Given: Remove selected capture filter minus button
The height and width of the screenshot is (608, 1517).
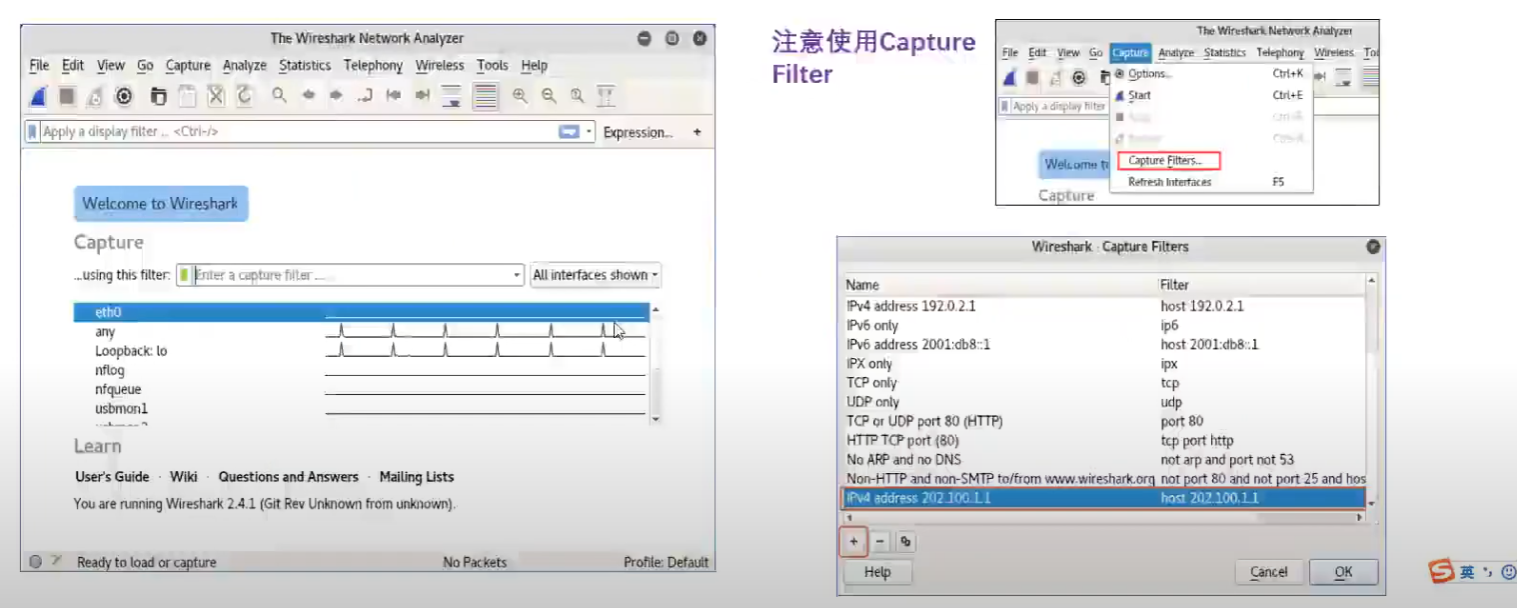Looking at the screenshot, I should click(880, 542).
